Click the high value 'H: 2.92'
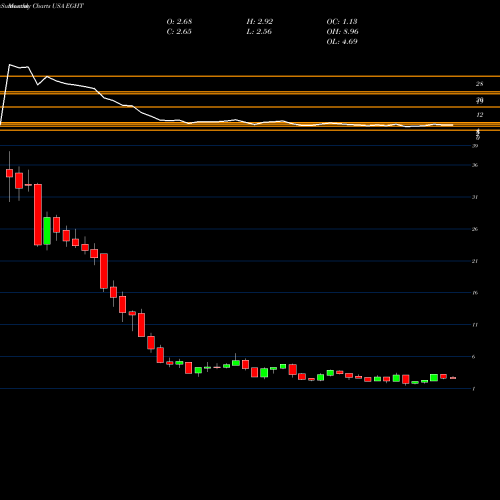This screenshot has width=500, height=500. [260, 22]
